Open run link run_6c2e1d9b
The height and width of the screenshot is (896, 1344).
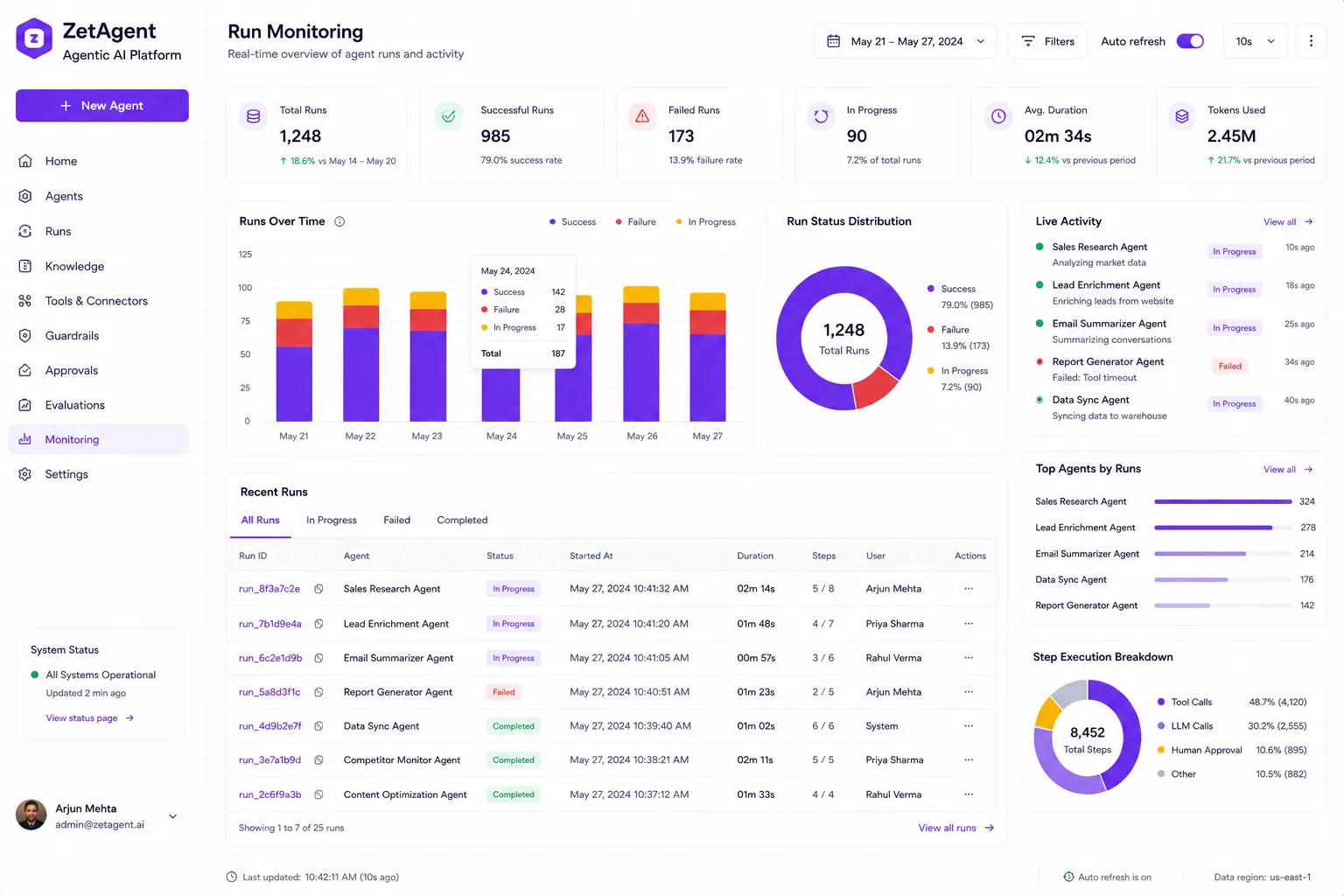[x=270, y=658]
